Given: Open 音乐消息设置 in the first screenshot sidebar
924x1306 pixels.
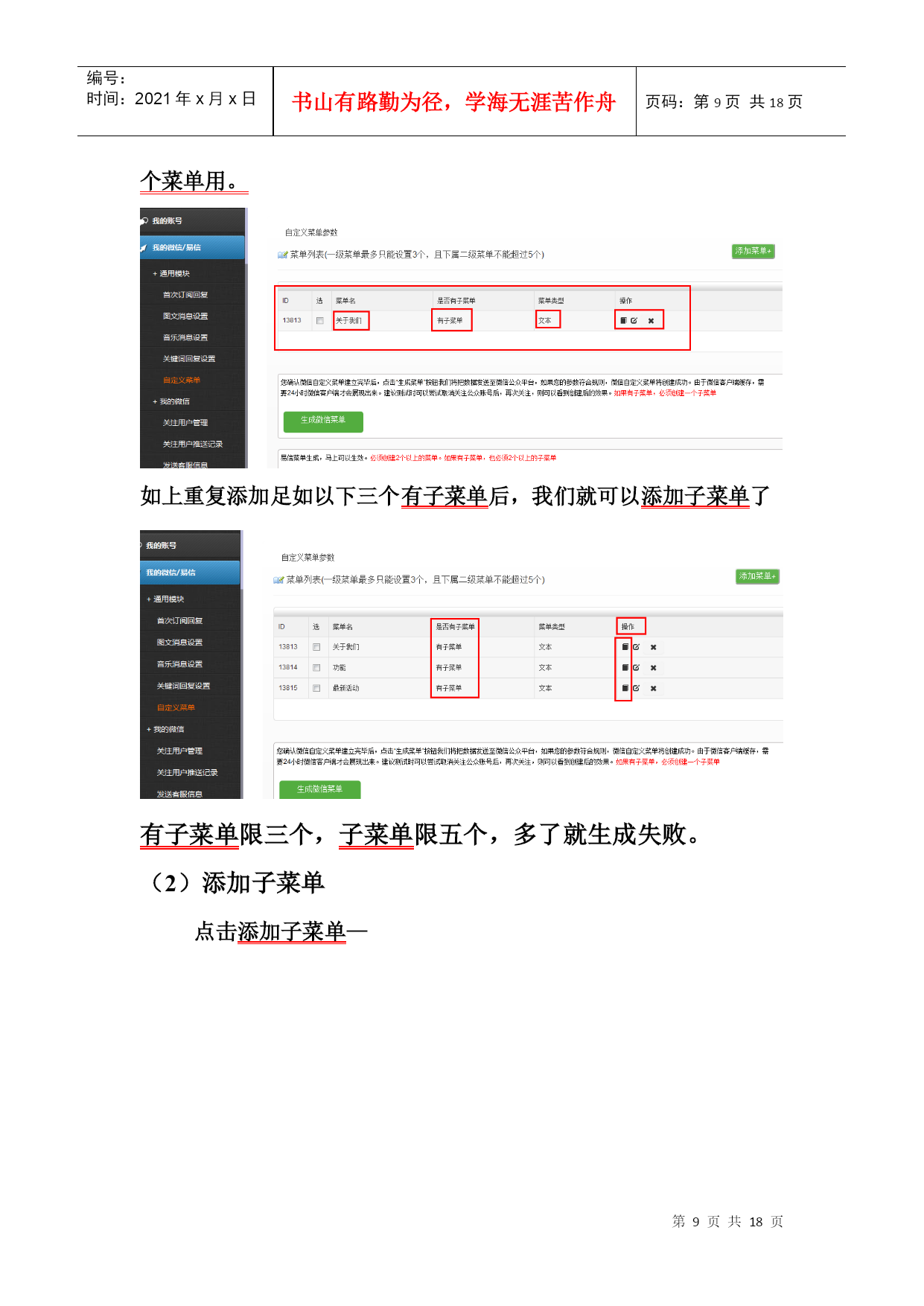Looking at the screenshot, I should (185, 338).
